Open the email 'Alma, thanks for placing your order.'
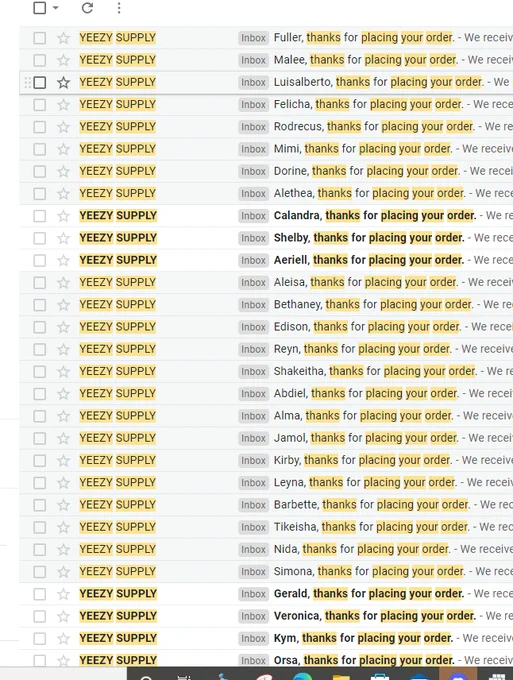Screen dimensions: 513x680 pyautogui.click(x=363, y=416)
